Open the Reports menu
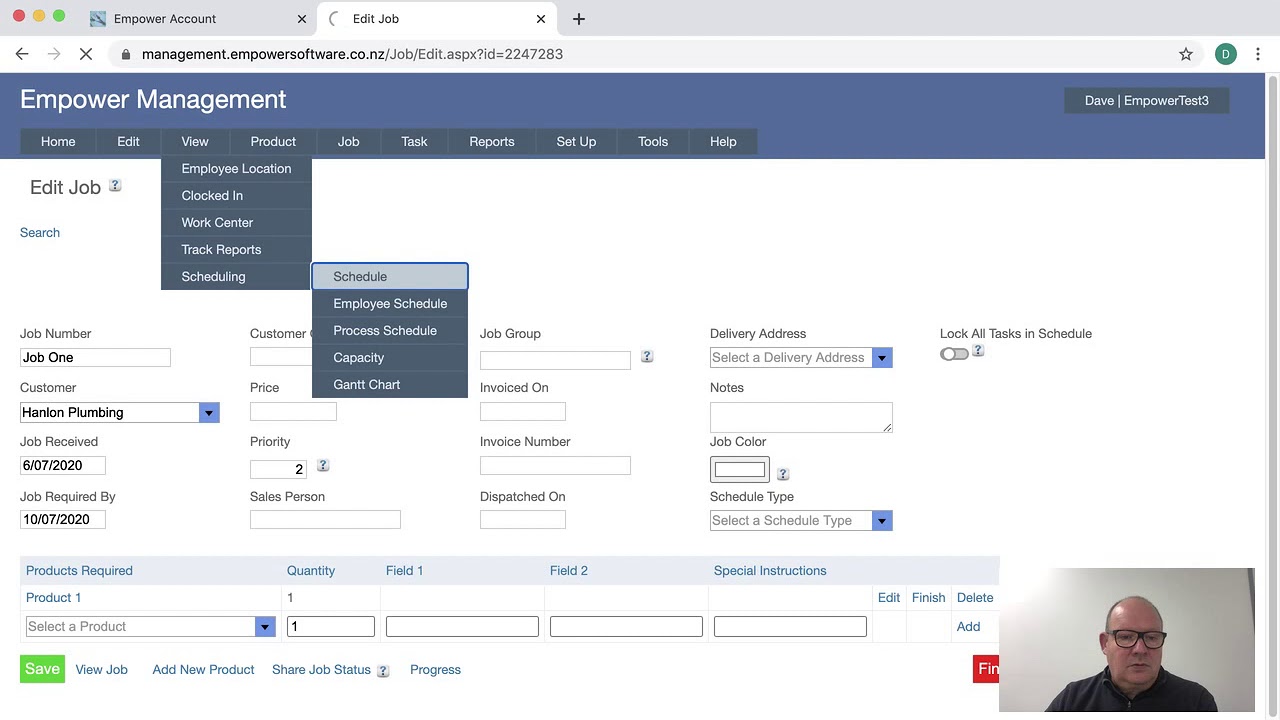This screenshot has height=720, width=1280. 492,142
